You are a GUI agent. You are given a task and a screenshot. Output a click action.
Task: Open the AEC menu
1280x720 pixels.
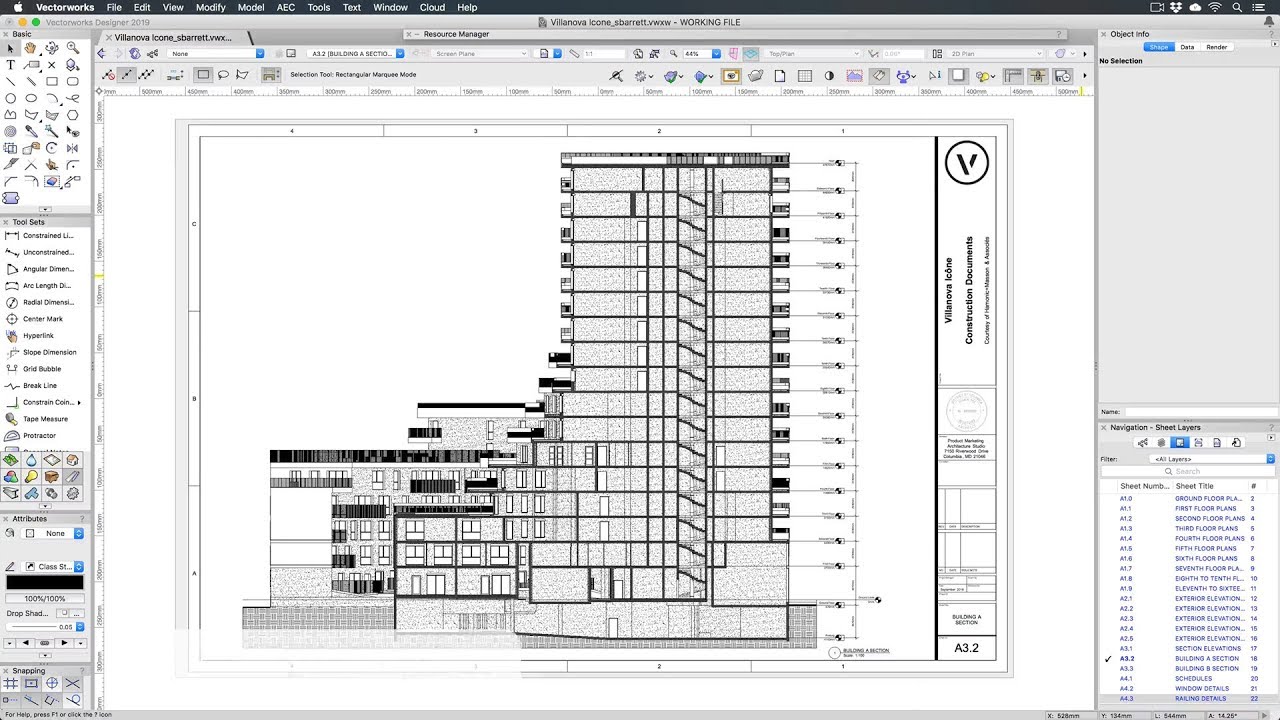pos(285,7)
